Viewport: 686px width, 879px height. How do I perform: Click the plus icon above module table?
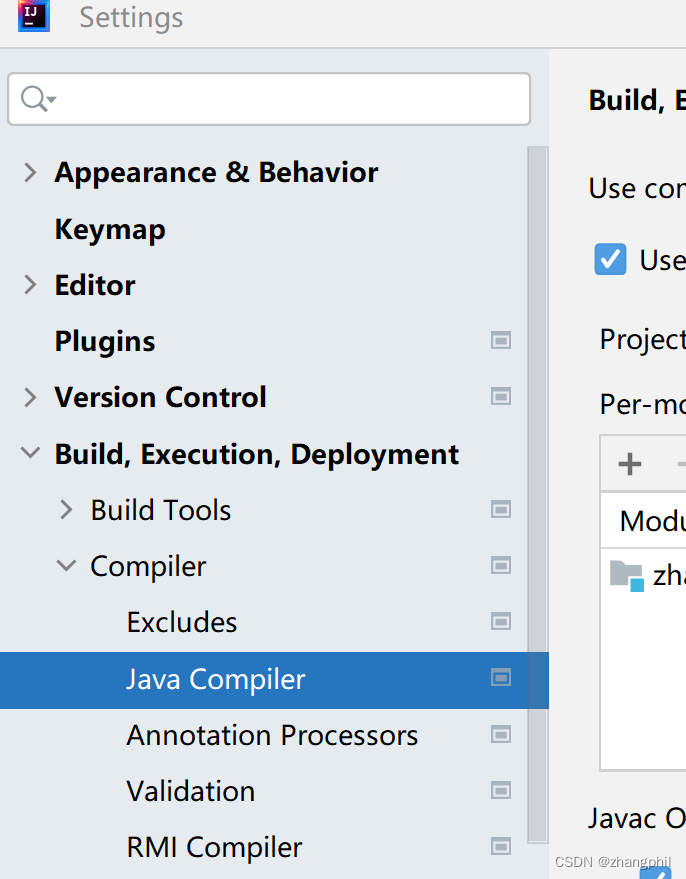629,464
